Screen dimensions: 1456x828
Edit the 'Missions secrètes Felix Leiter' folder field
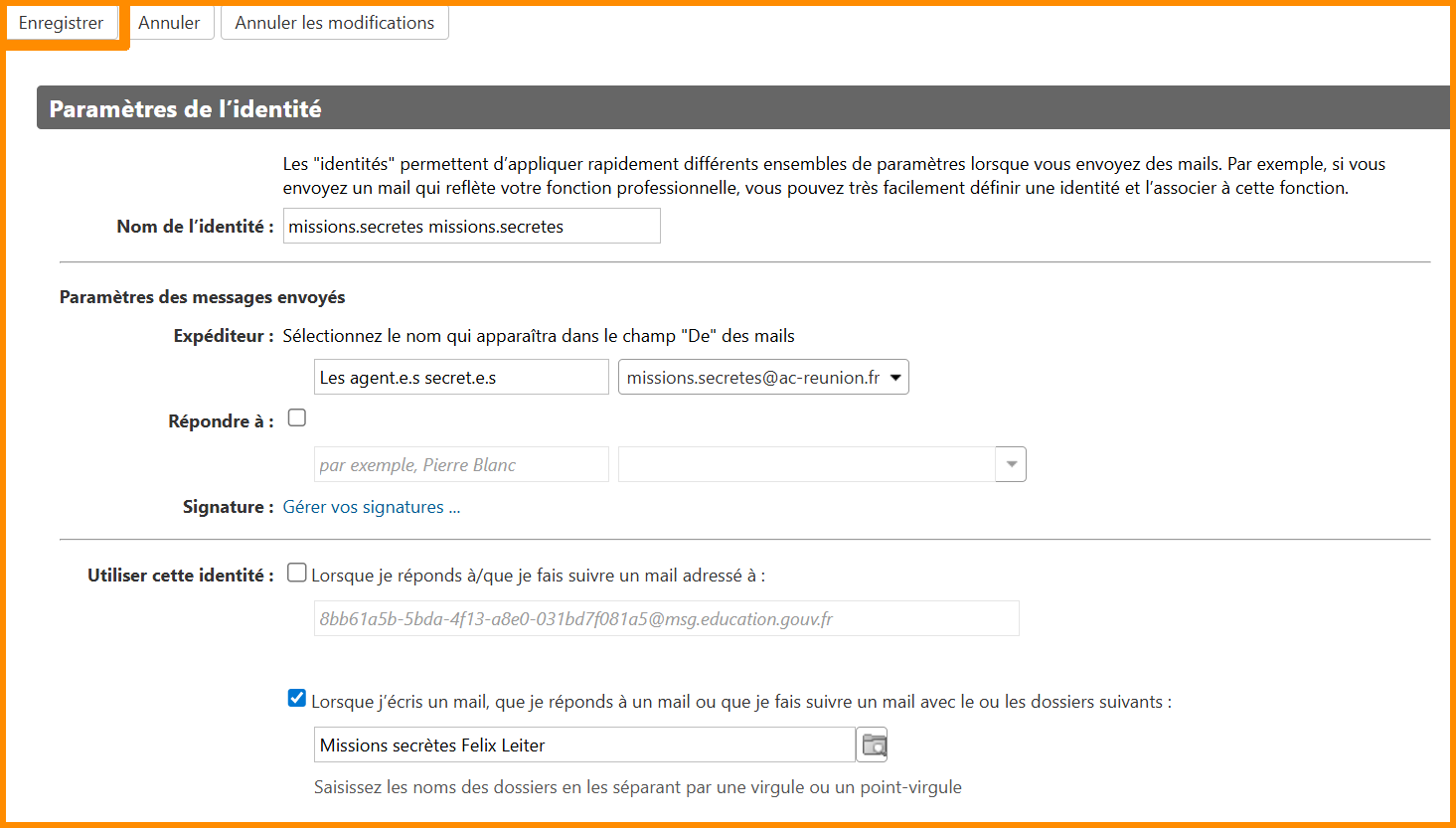pos(583,745)
